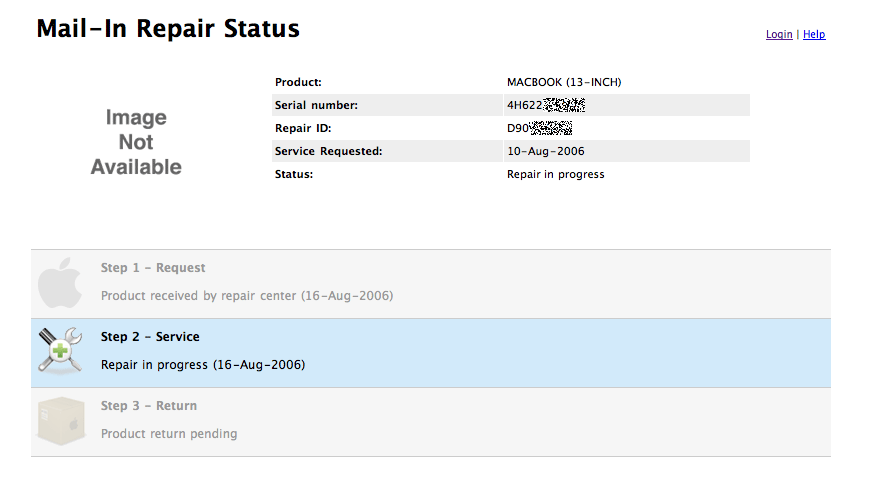
Task: Click the Status: label
Action: click(294, 174)
